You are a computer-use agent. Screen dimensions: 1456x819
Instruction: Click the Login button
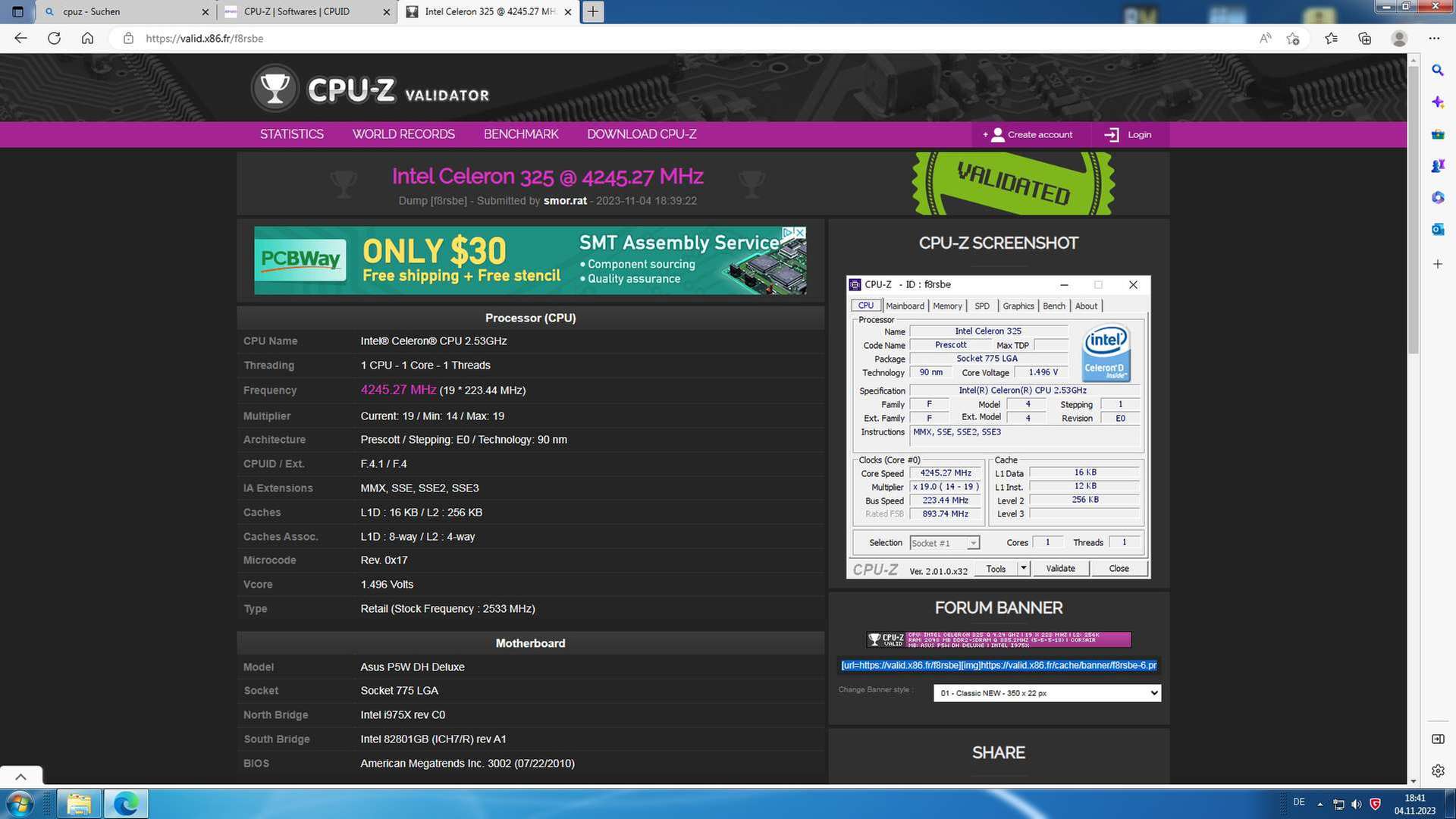[1128, 134]
